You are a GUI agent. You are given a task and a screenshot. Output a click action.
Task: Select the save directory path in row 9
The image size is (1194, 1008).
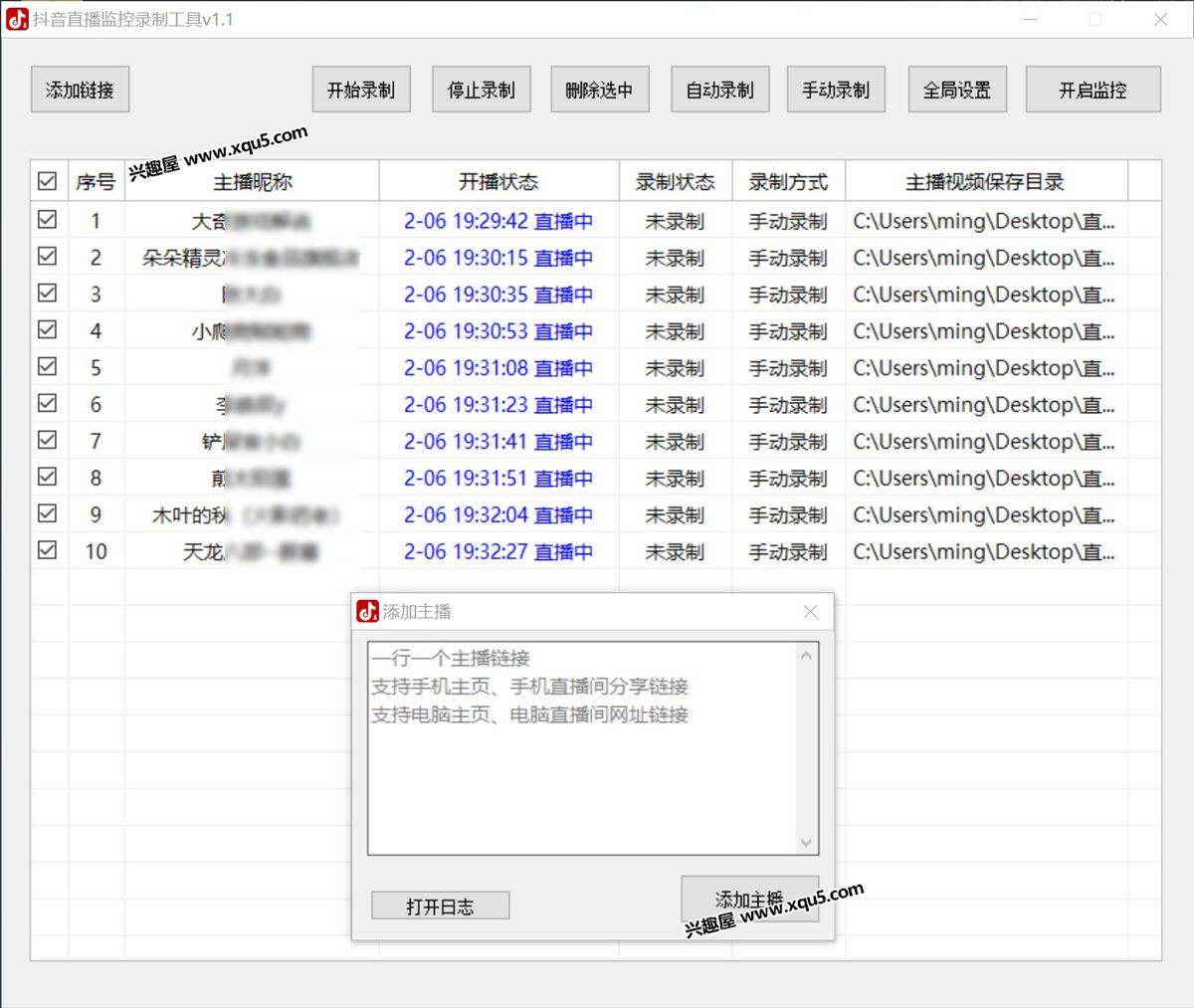(x=984, y=515)
